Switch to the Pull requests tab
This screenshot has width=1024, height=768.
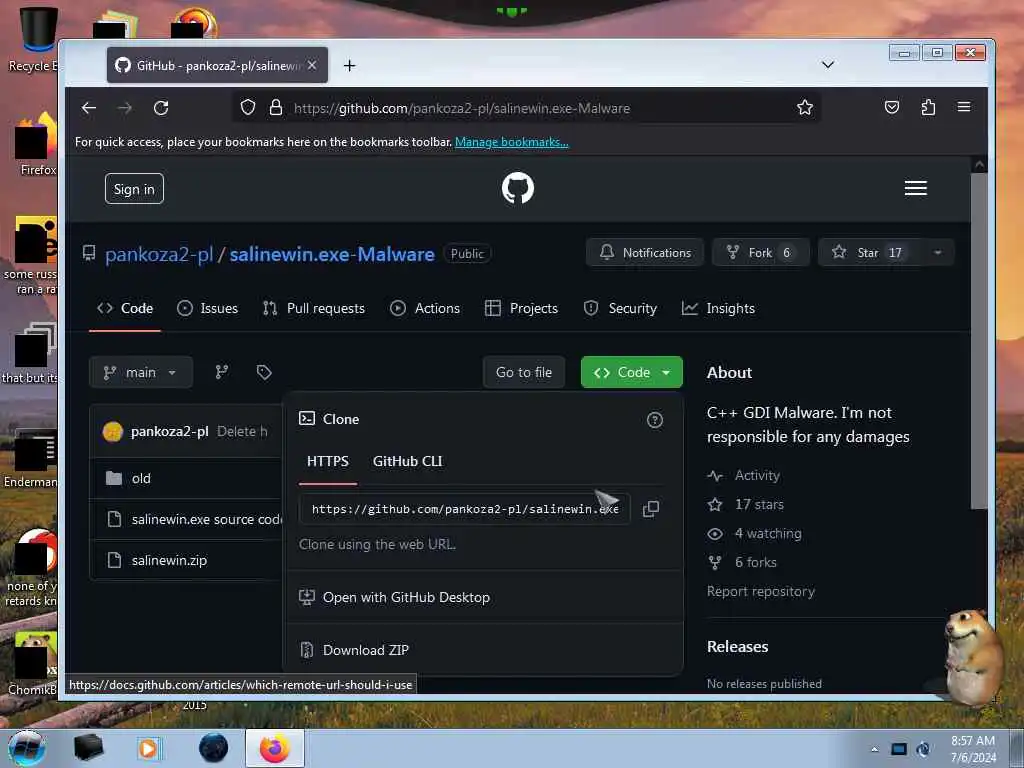pyautogui.click(x=313, y=308)
